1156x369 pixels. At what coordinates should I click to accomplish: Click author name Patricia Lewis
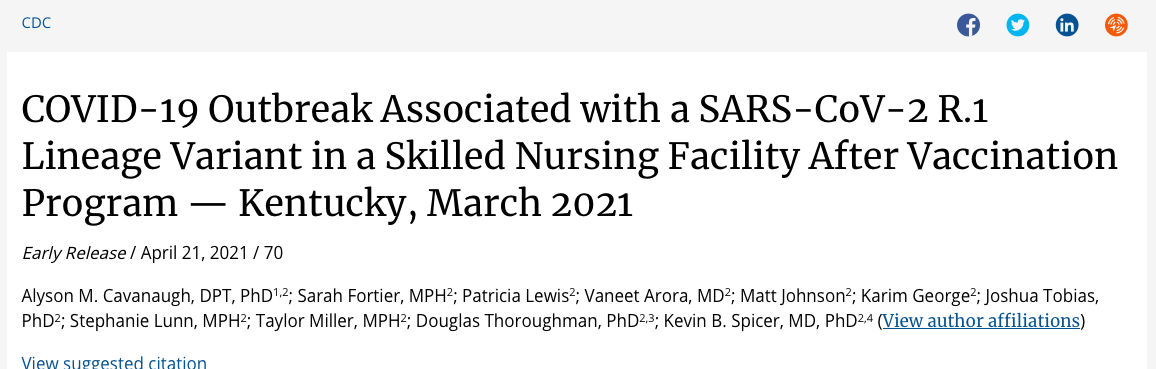(x=515, y=297)
